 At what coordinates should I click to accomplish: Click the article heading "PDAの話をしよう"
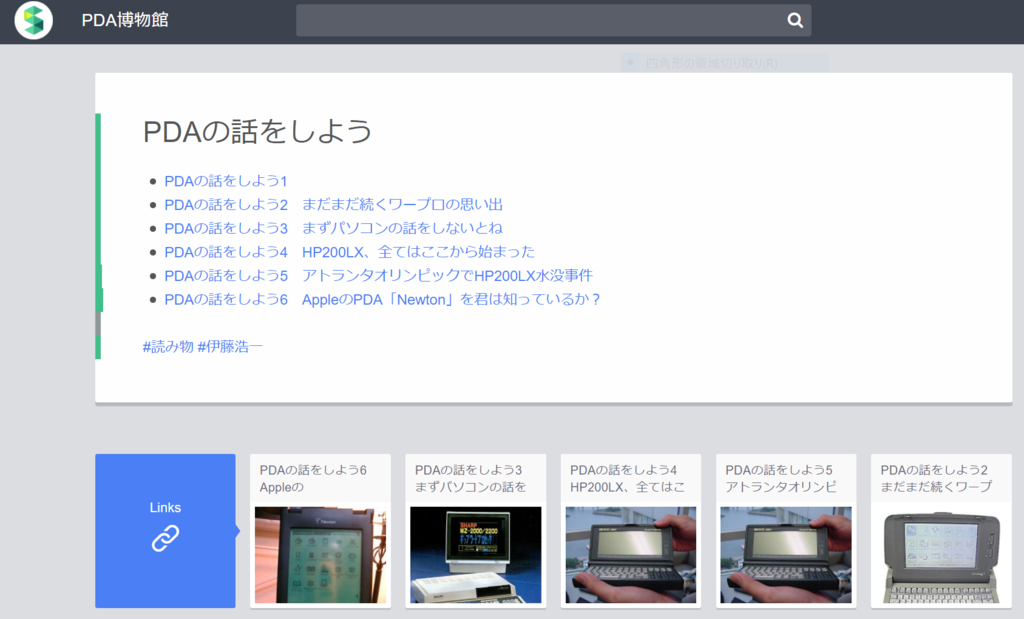pyautogui.click(x=258, y=130)
